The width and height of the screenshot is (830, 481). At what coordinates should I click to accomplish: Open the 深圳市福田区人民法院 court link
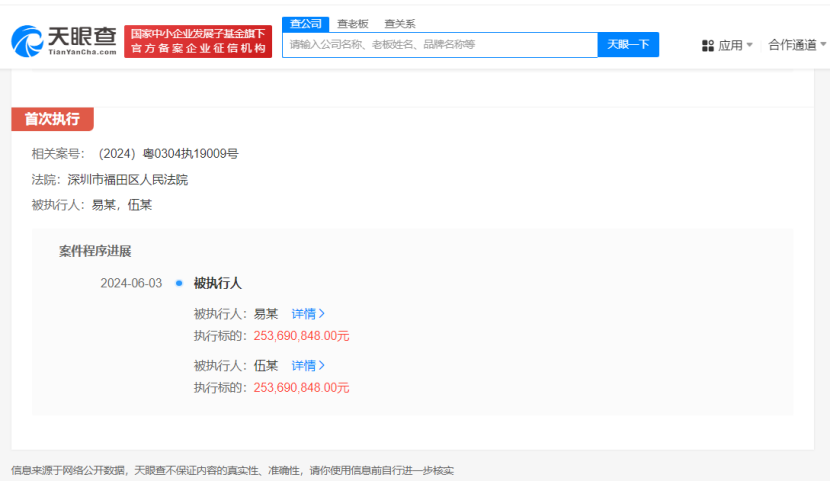(x=127, y=180)
